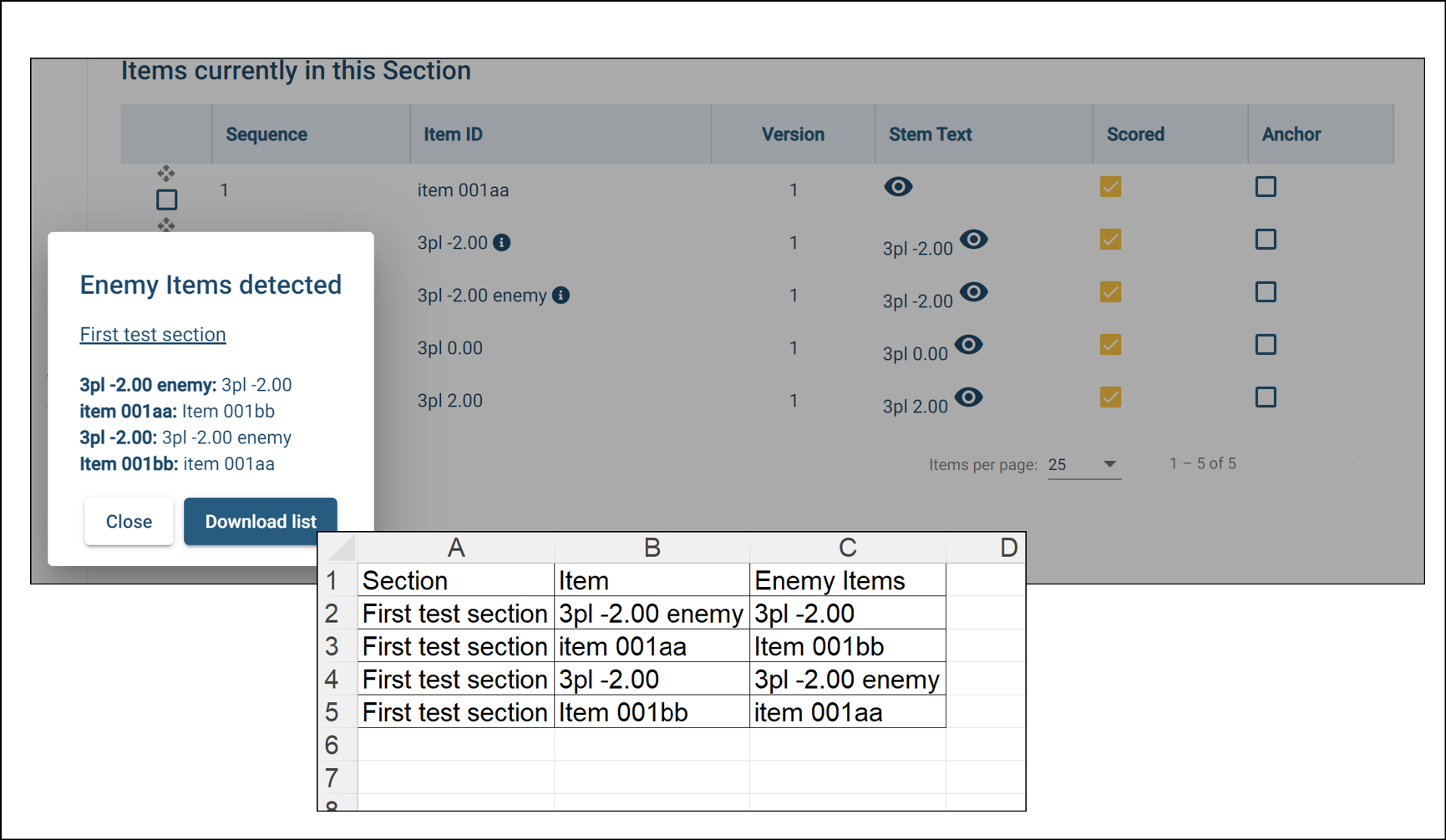Click eye icon beside stem text 3pl 0.00
Viewport: 1446px width, 840px height.
click(968, 345)
